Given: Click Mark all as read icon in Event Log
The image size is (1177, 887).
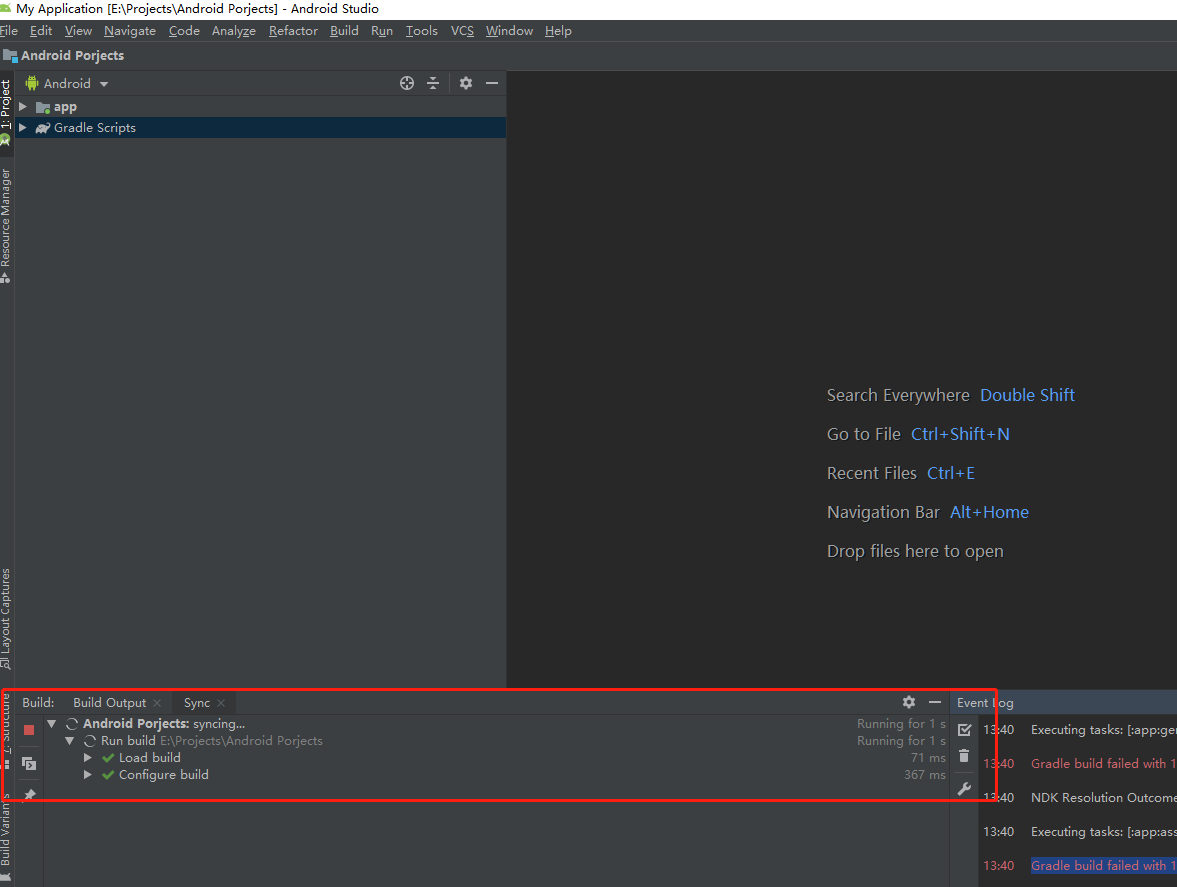Looking at the screenshot, I should [965, 729].
